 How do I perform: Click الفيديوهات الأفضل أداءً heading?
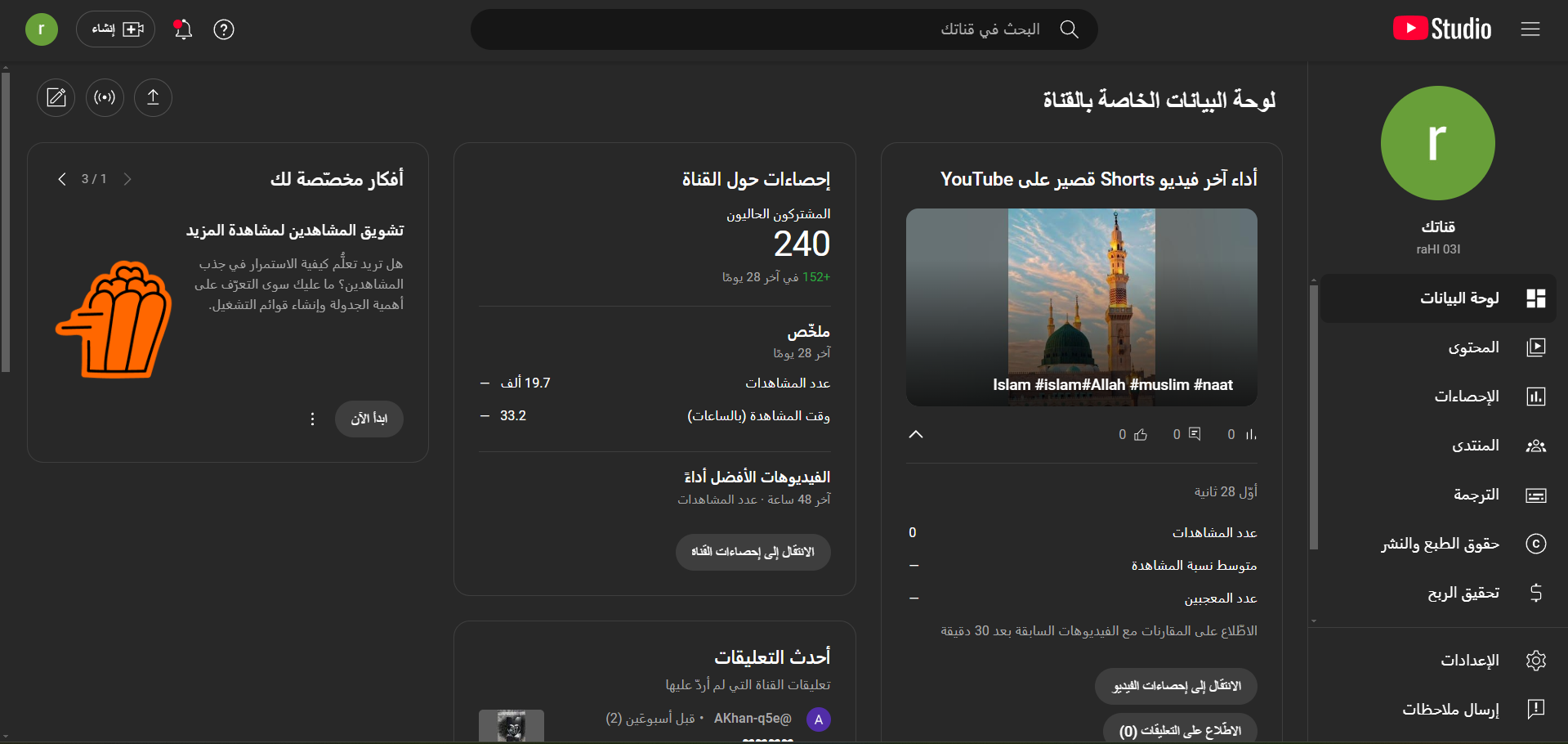(x=757, y=477)
